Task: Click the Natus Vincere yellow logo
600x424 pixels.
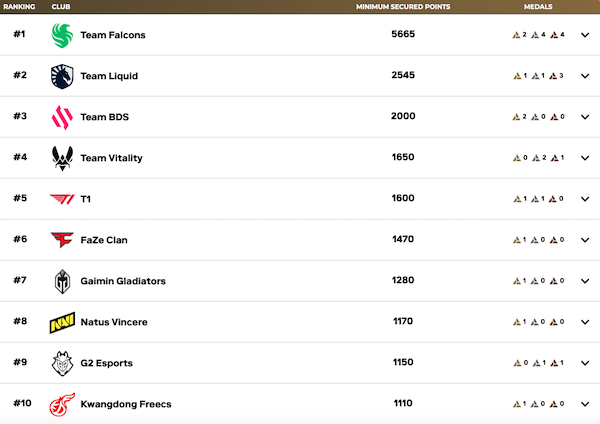Action: [x=62, y=323]
